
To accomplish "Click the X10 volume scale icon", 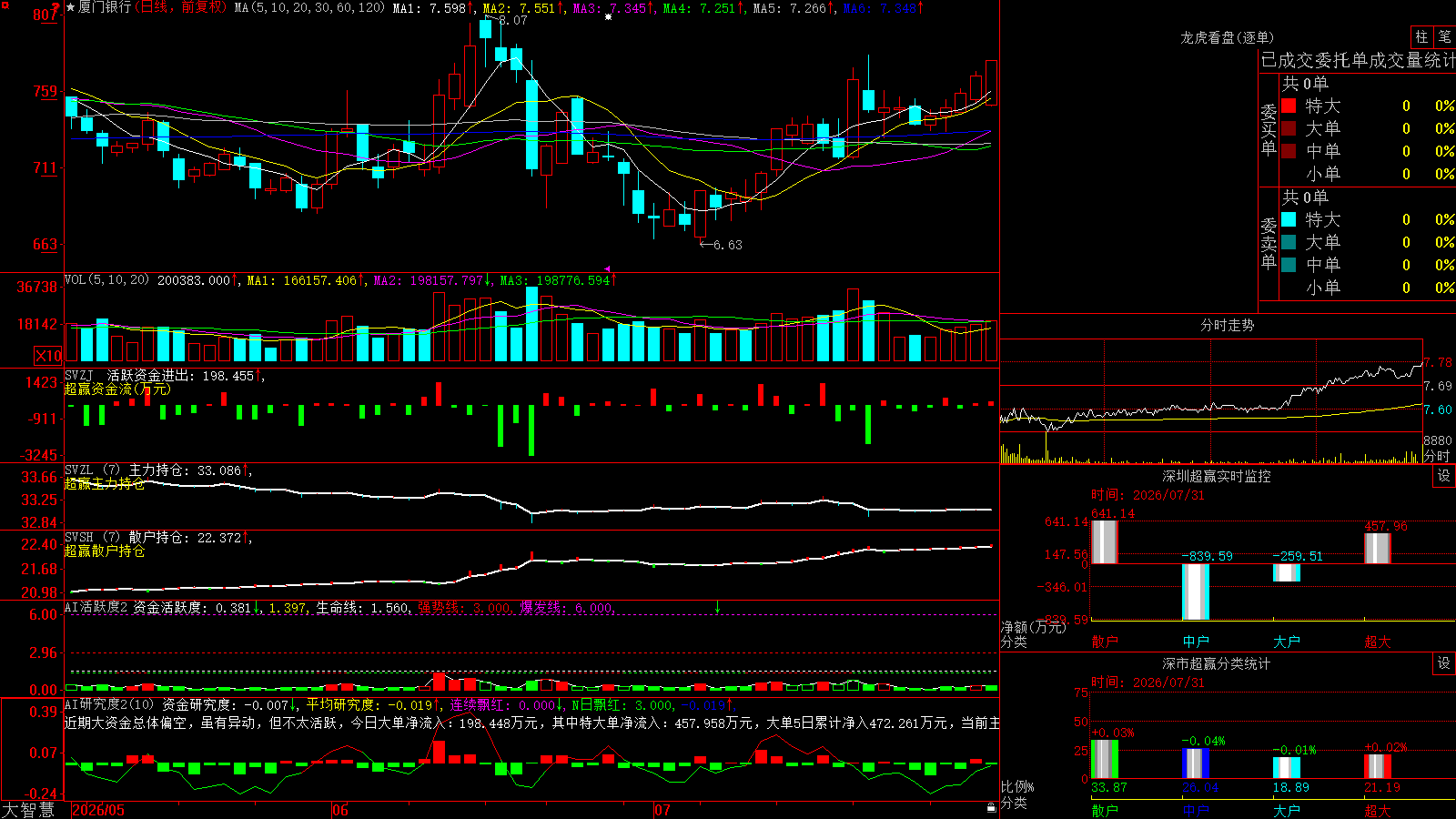I will [x=48, y=356].
